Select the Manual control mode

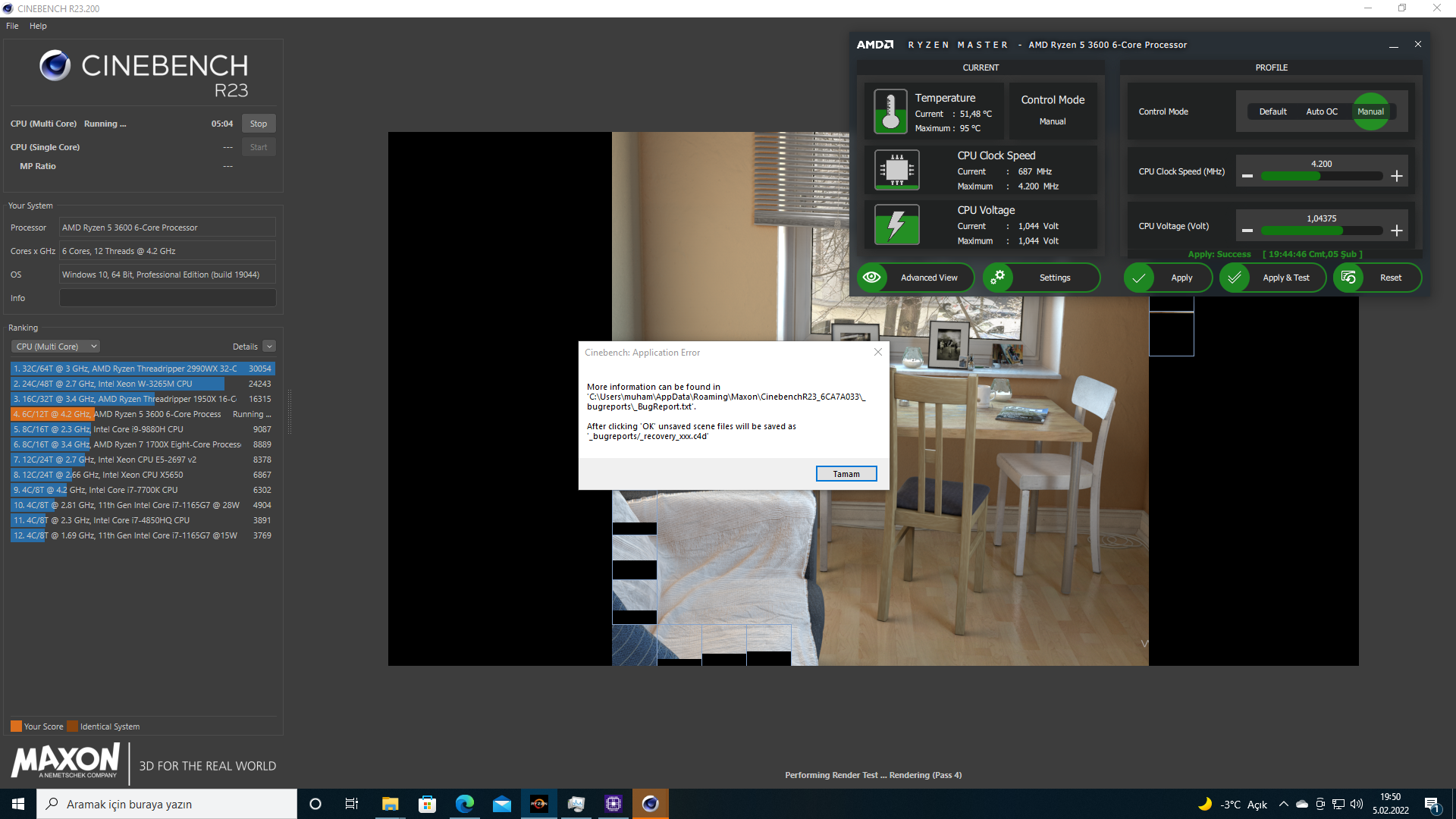coord(1370,111)
